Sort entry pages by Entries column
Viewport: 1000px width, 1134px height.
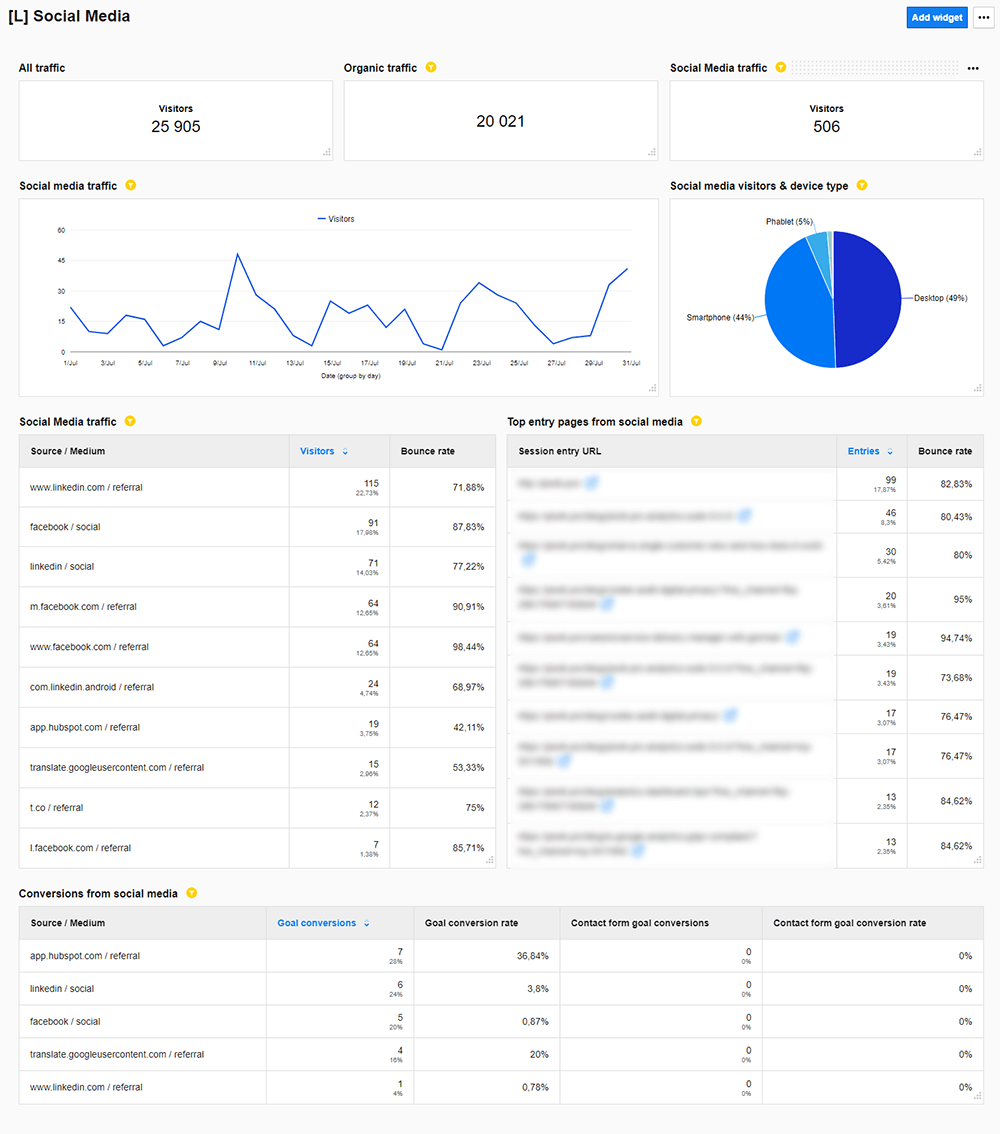(869, 452)
